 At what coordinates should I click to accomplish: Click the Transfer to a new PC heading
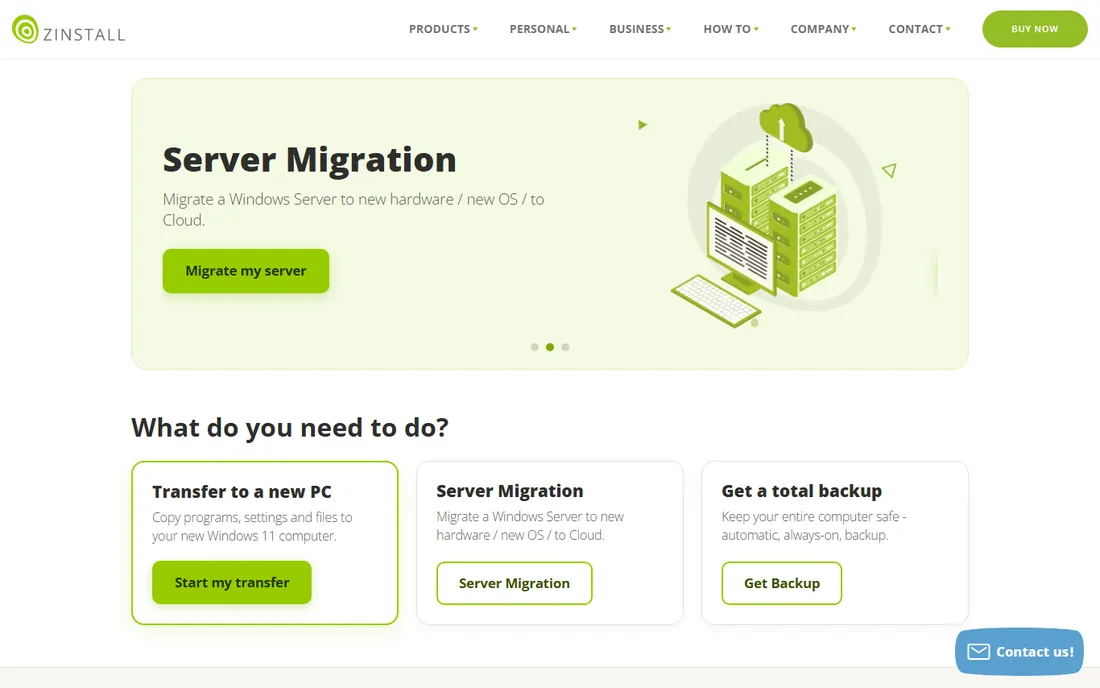coord(242,492)
